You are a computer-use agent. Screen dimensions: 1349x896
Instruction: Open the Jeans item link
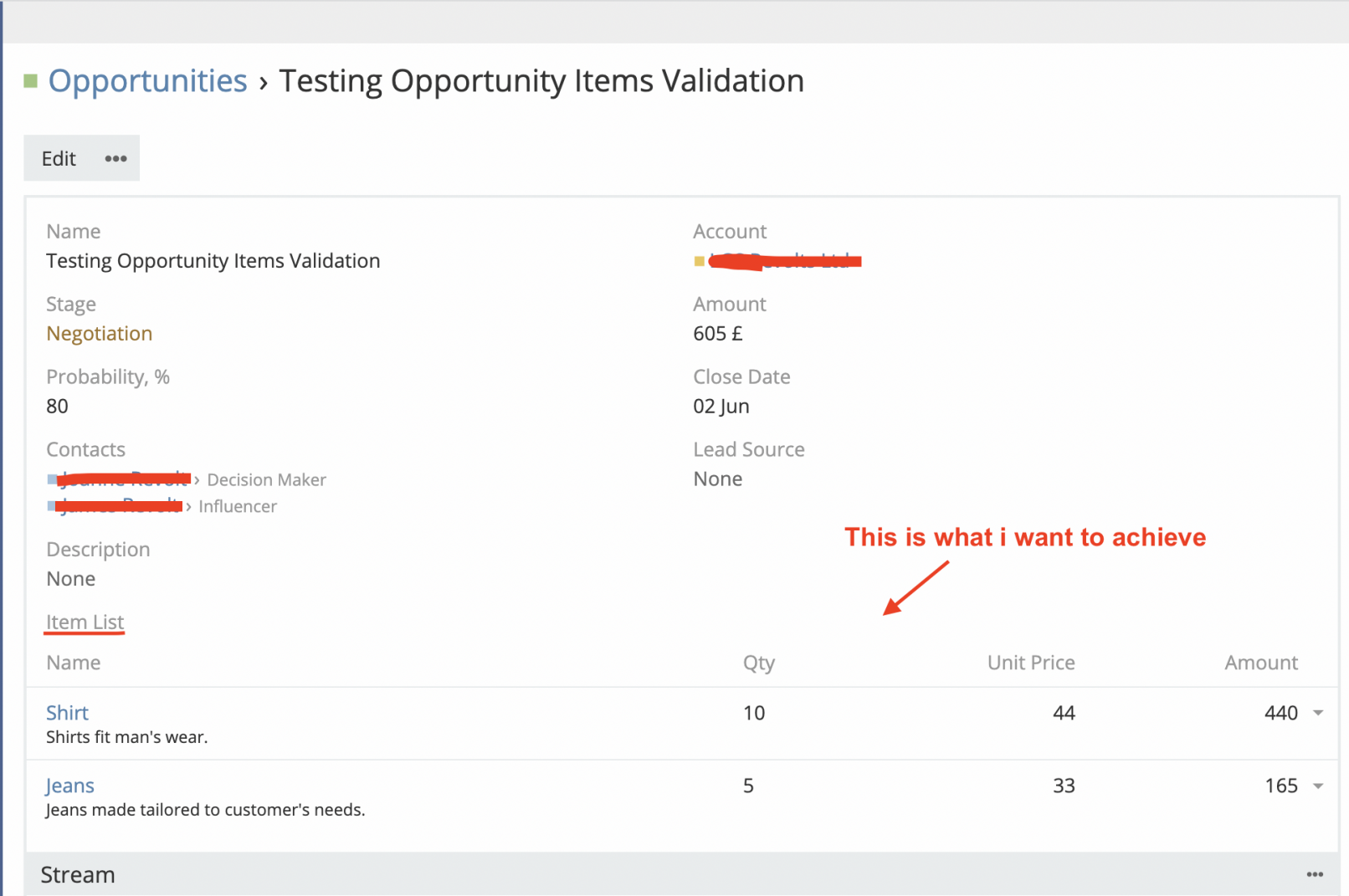click(69, 786)
